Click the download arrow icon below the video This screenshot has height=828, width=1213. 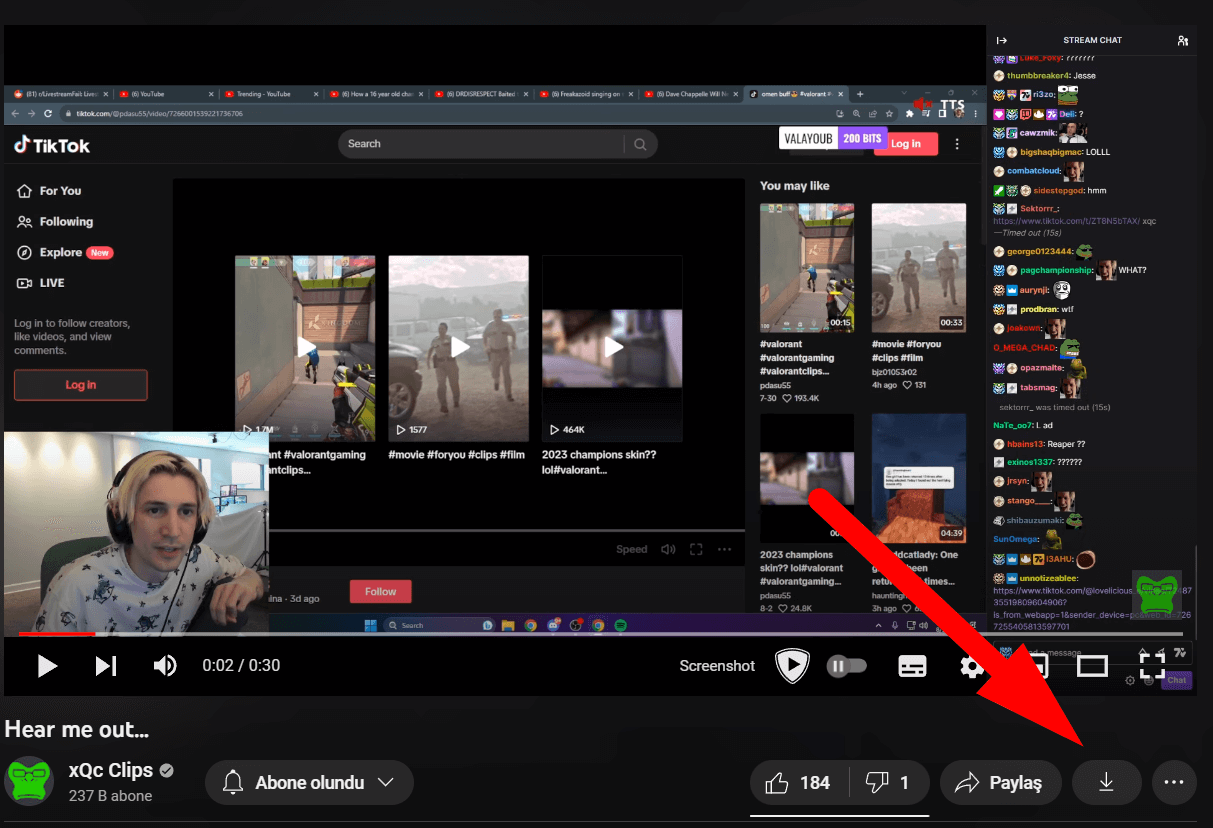click(x=1106, y=783)
